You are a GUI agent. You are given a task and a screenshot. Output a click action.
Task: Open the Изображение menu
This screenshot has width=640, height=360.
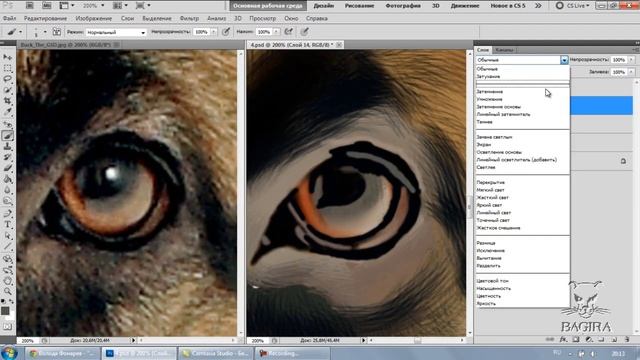[x=93, y=18]
